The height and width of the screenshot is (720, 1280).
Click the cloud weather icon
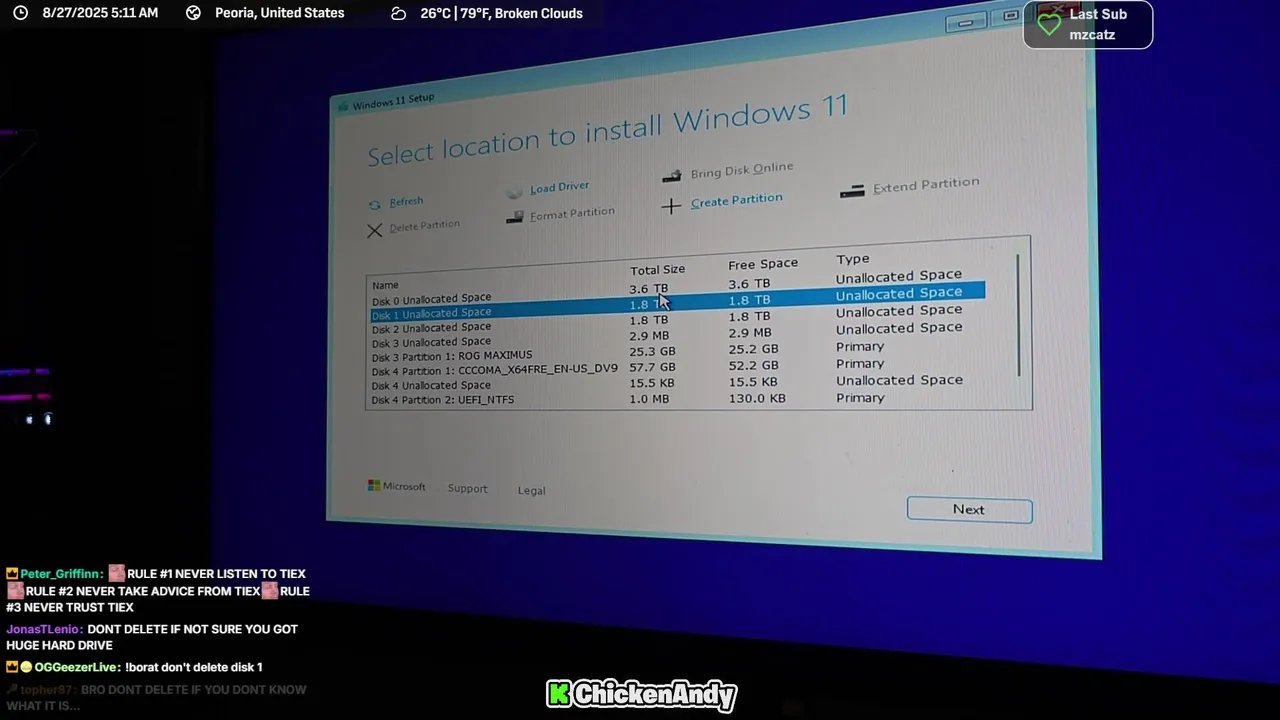[398, 14]
